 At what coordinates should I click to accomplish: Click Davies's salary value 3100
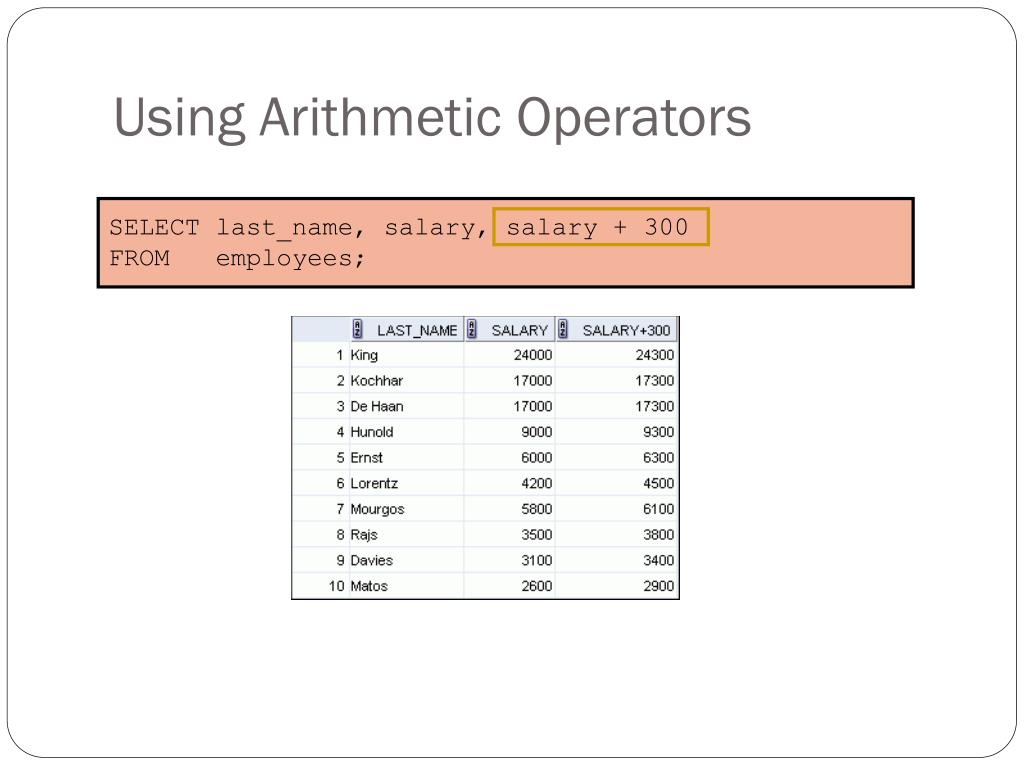536,560
